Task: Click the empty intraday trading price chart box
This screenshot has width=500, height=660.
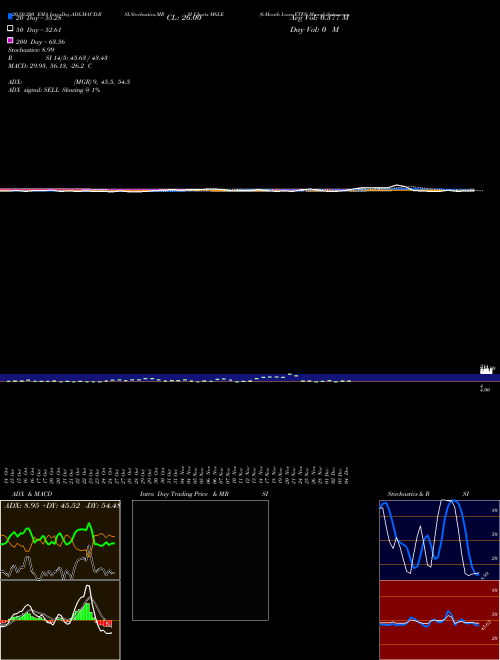Action: pos(200,560)
